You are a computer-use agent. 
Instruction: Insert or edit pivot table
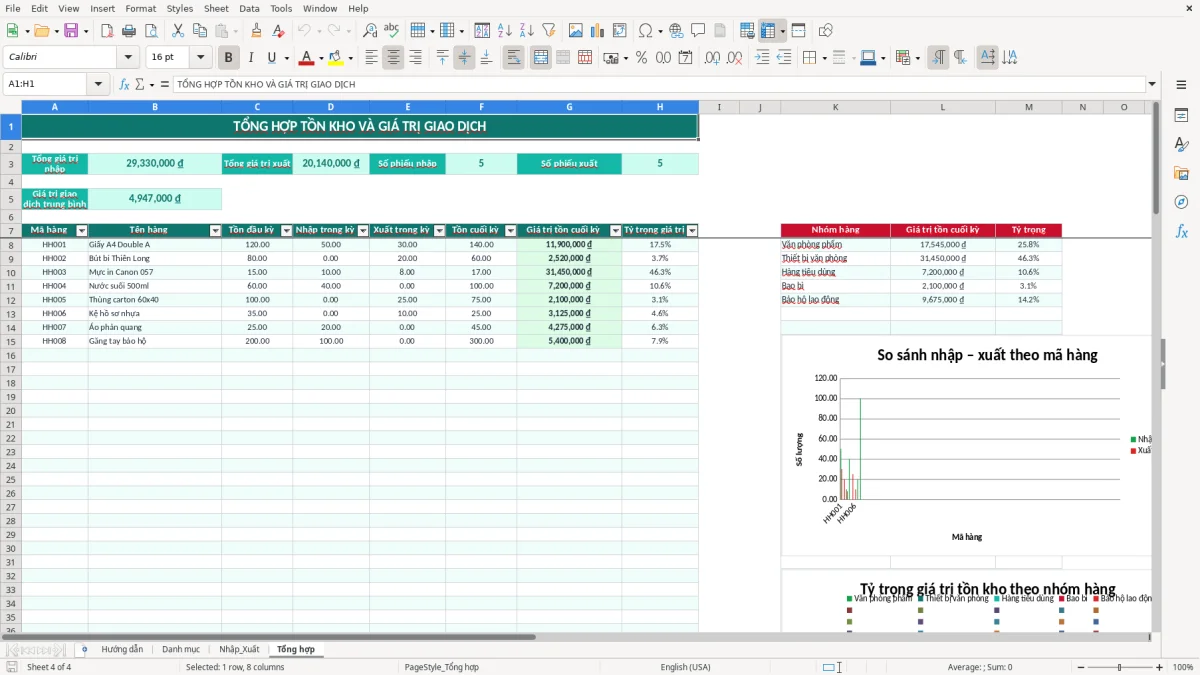[x=620, y=31]
